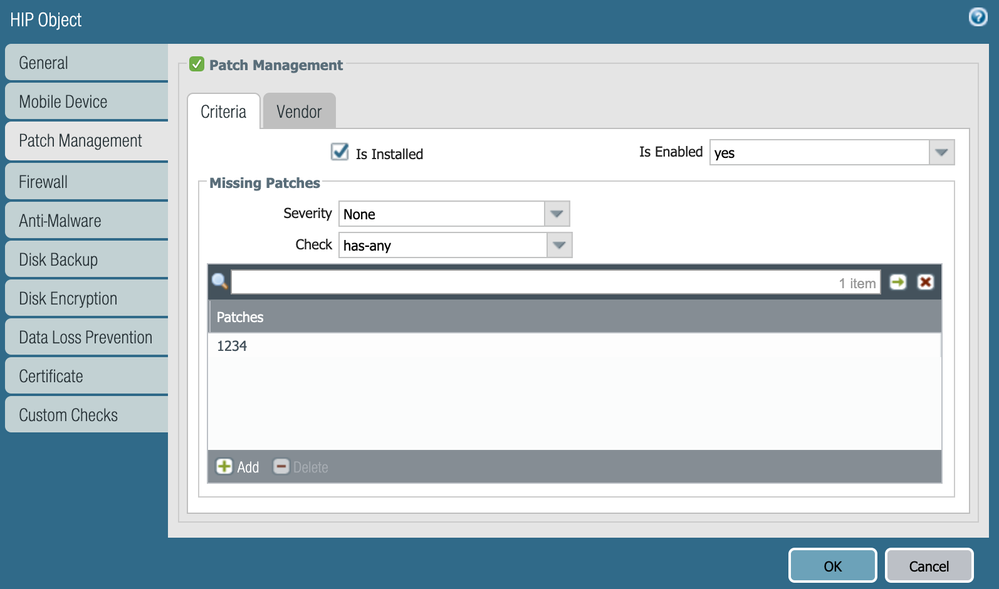
Task: Switch to the Vendor tab
Action: point(299,112)
